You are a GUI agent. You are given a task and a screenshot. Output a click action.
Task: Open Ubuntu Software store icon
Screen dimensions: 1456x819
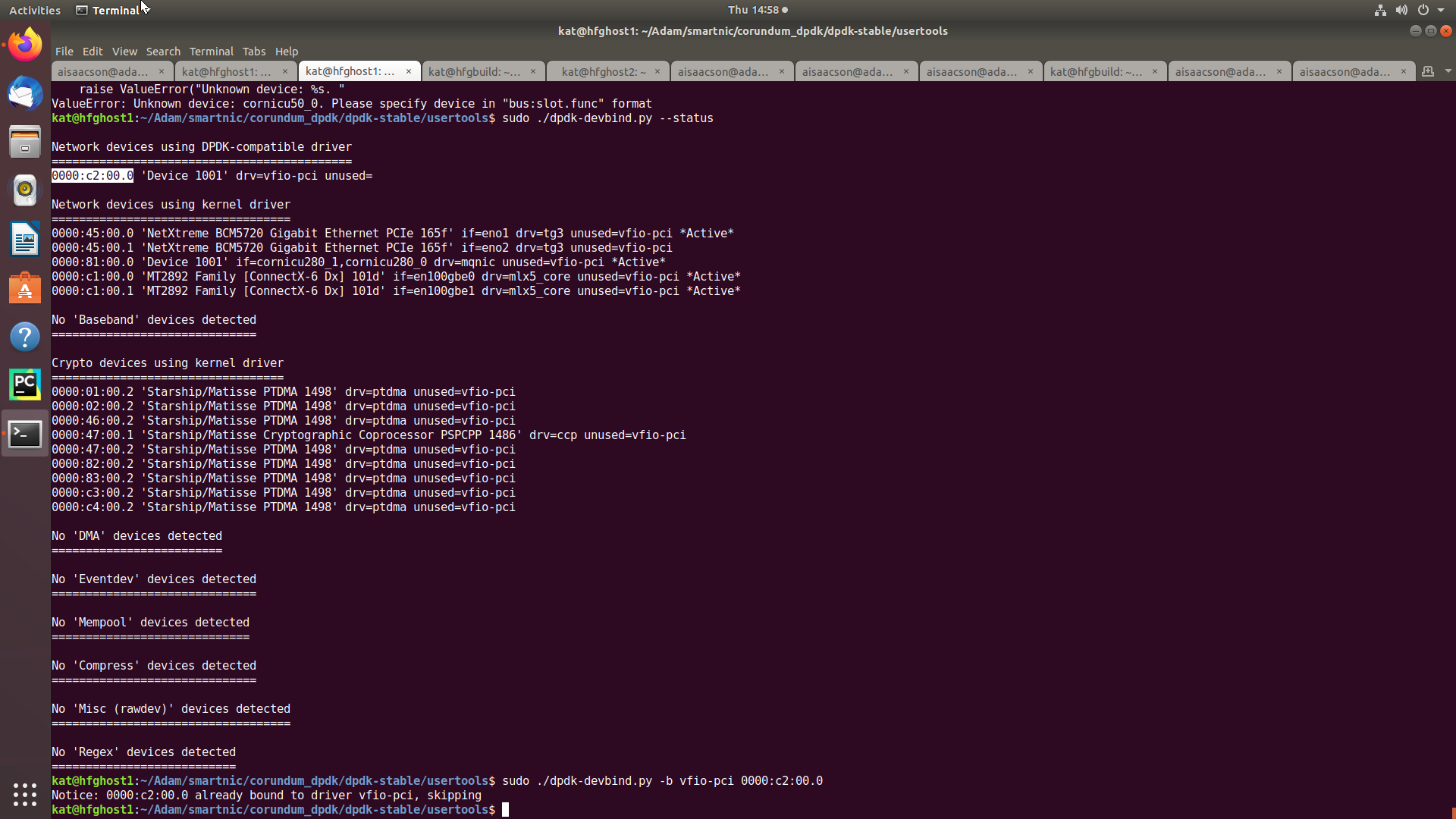coord(25,288)
